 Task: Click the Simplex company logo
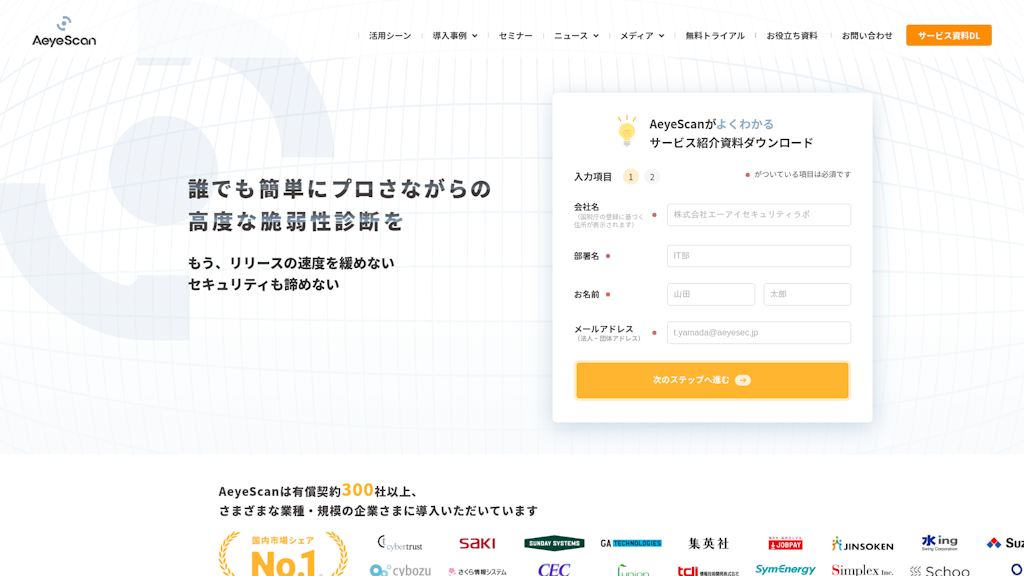865,569
